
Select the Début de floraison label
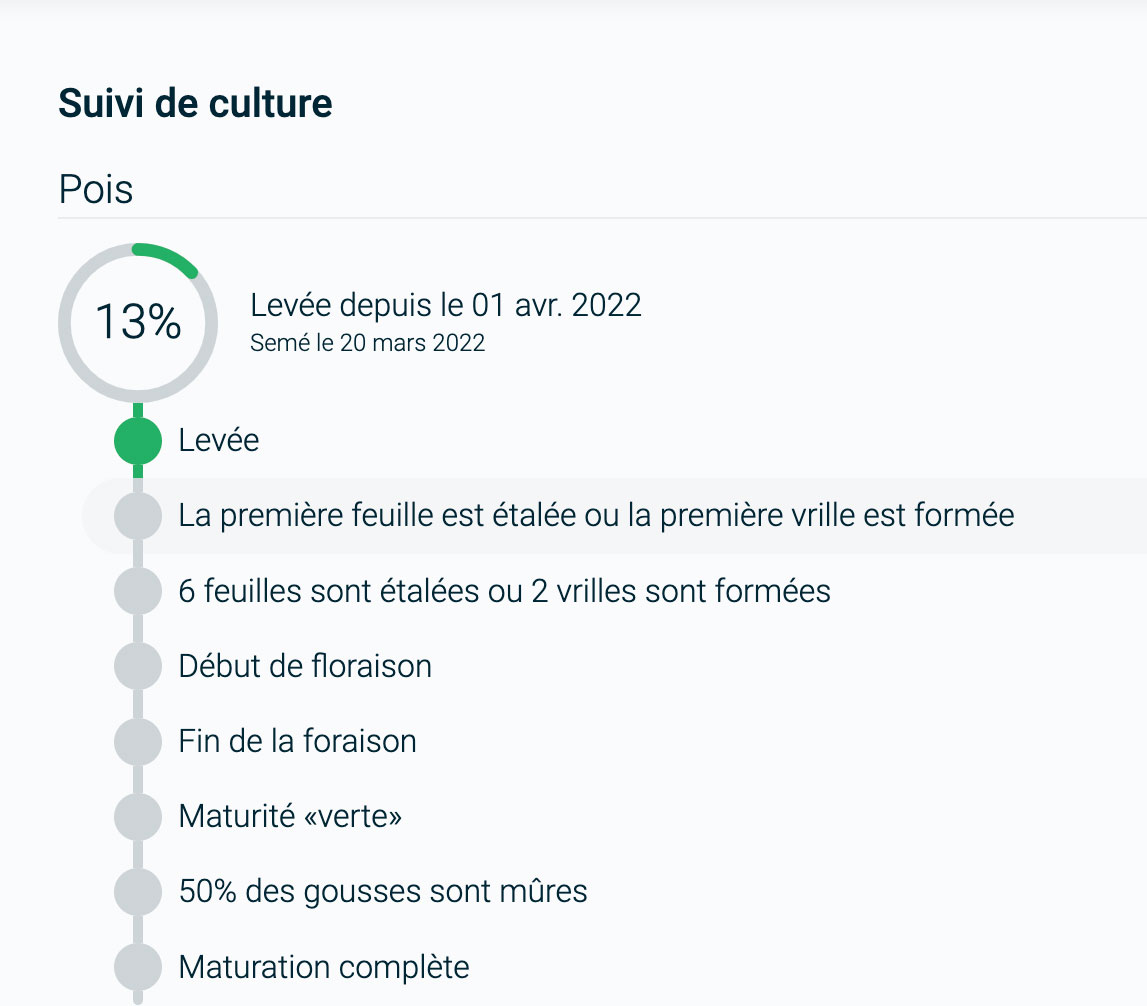305,666
